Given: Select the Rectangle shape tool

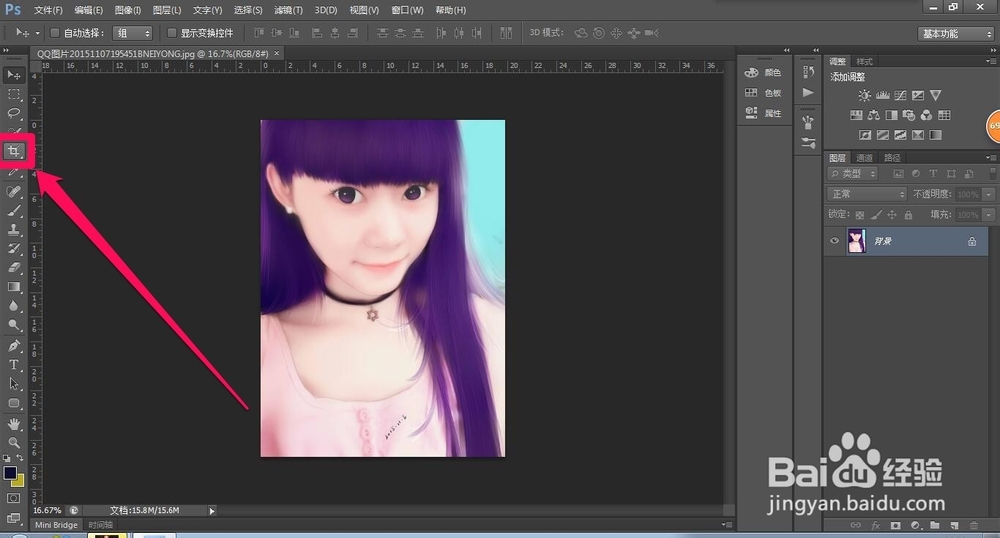Looking at the screenshot, I should tap(13, 404).
